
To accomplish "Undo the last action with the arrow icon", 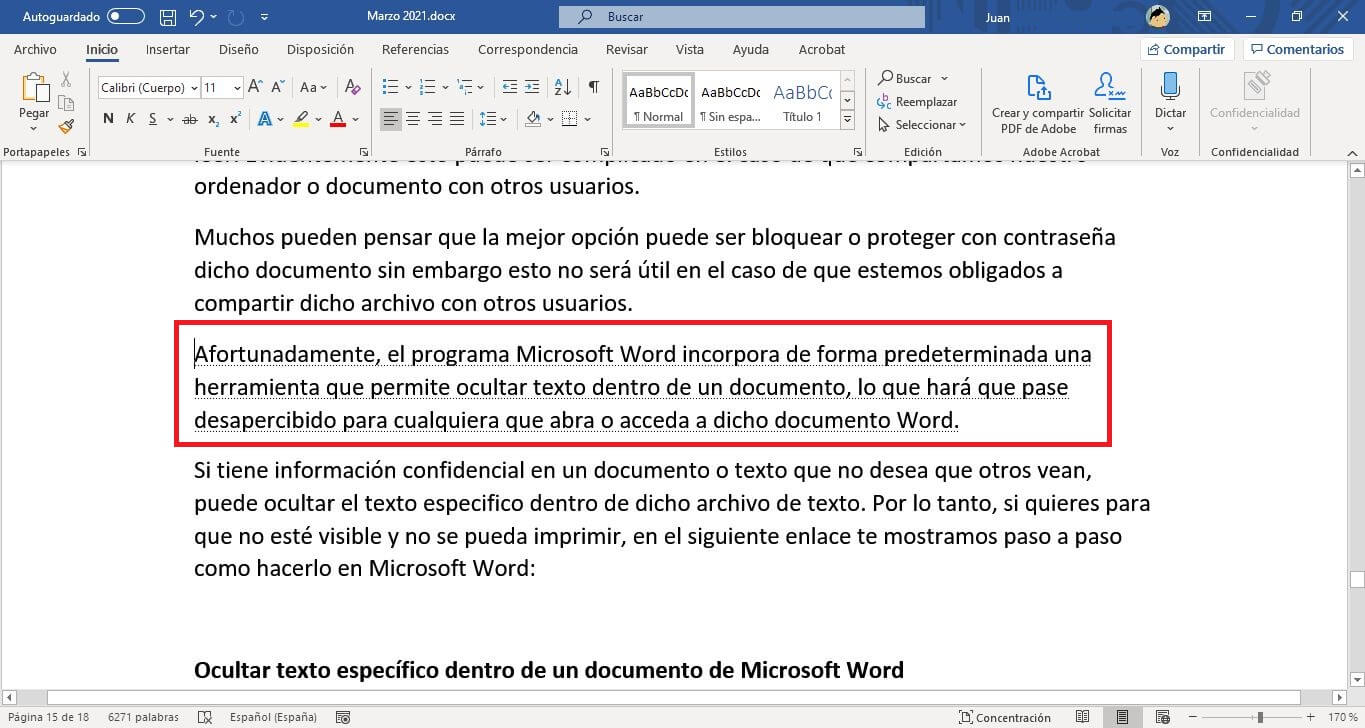I will click(x=196, y=17).
